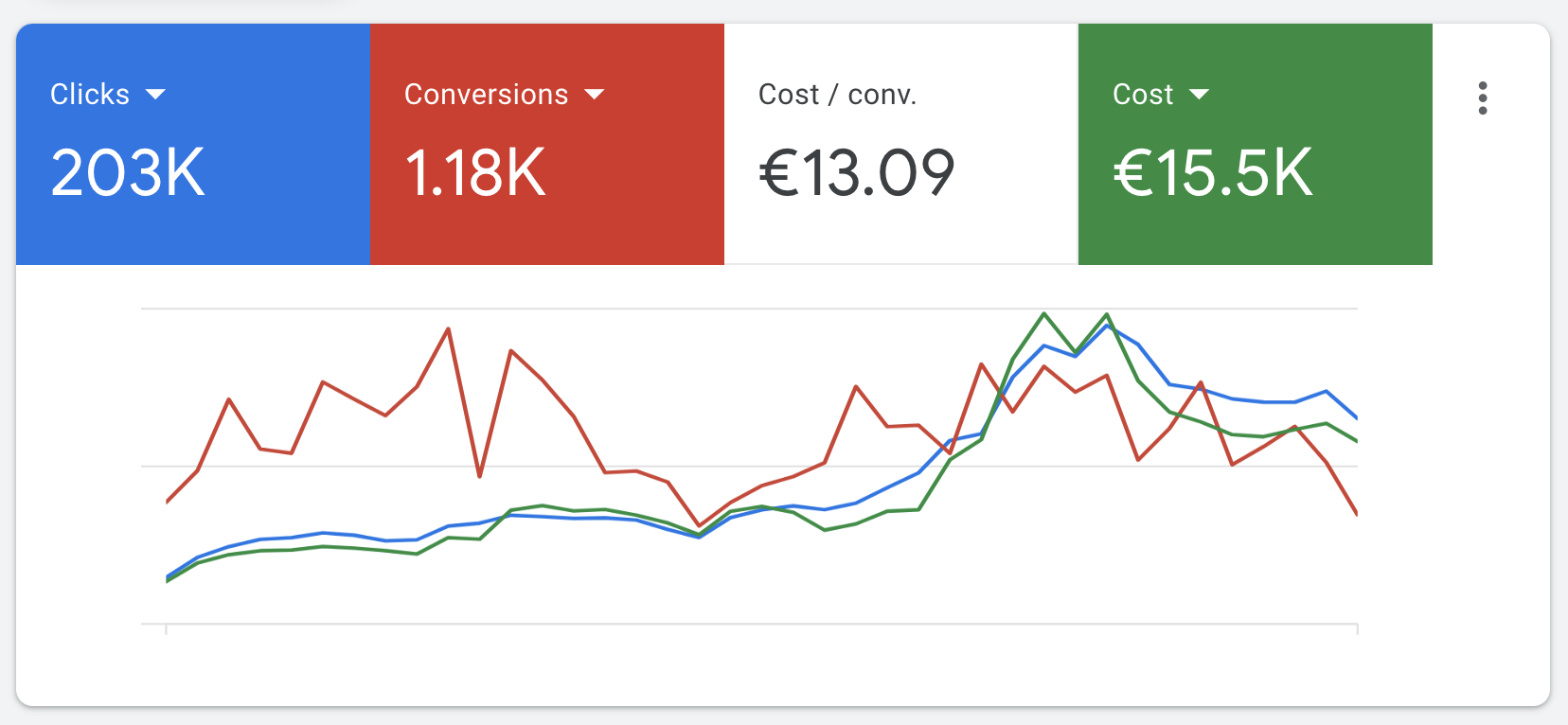
Task: Click the 1.18K conversions value
Action: [473, 172]
